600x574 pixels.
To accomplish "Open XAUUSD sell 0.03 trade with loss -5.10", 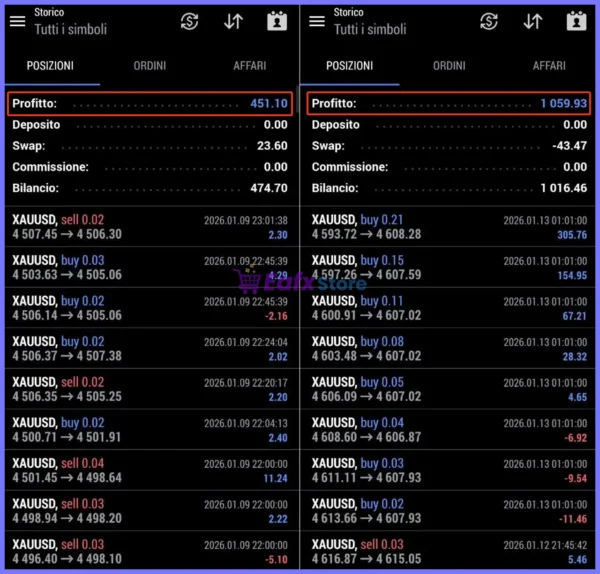I will coord(152,550).
